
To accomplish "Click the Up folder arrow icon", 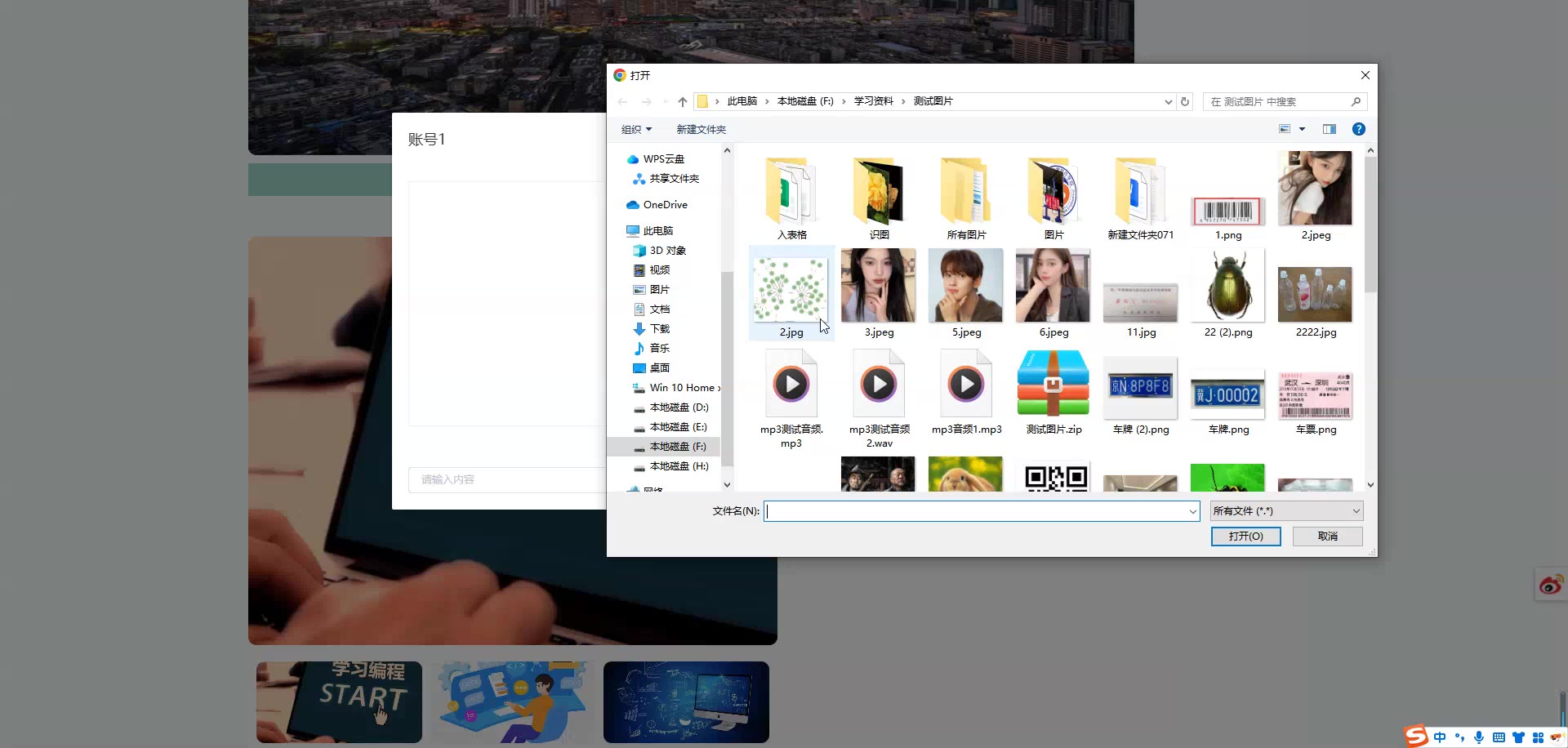I will point(683,102).
